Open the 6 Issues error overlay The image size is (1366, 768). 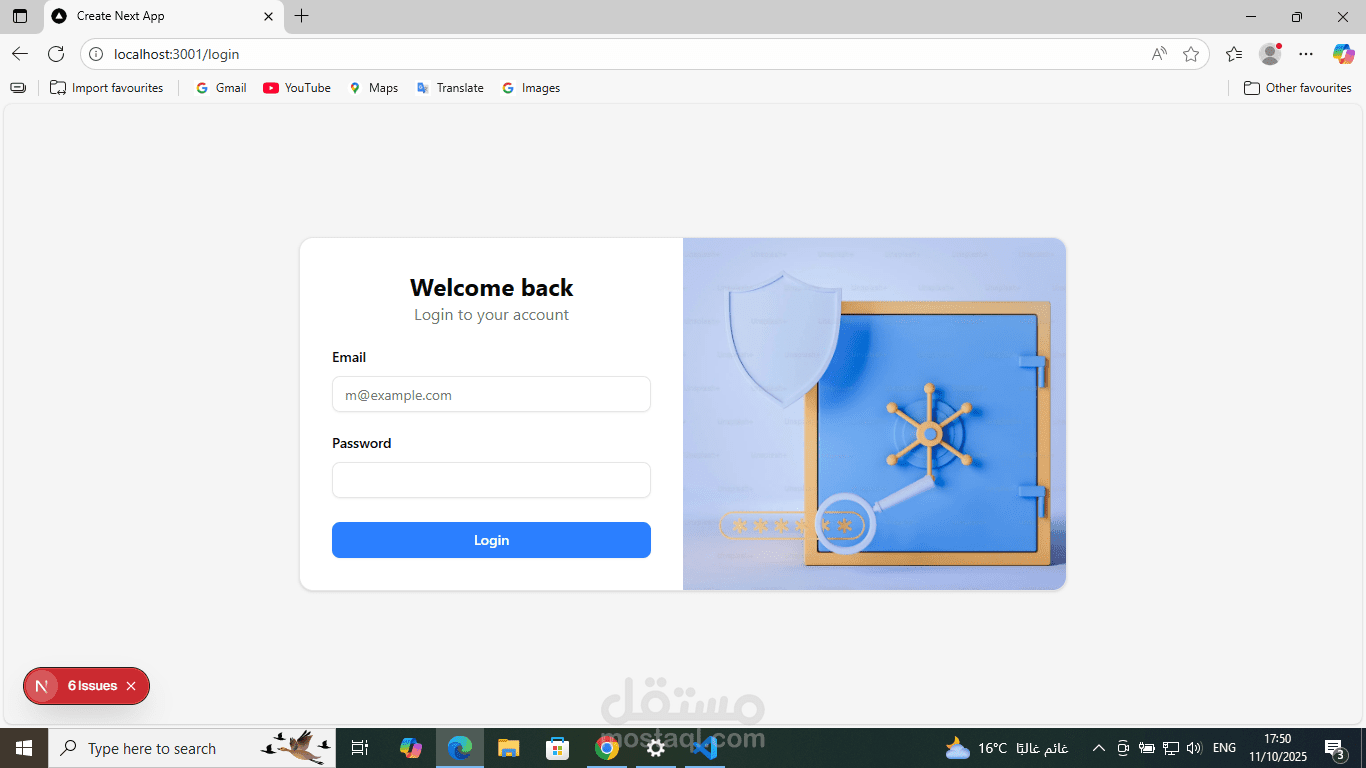[92, 686]
